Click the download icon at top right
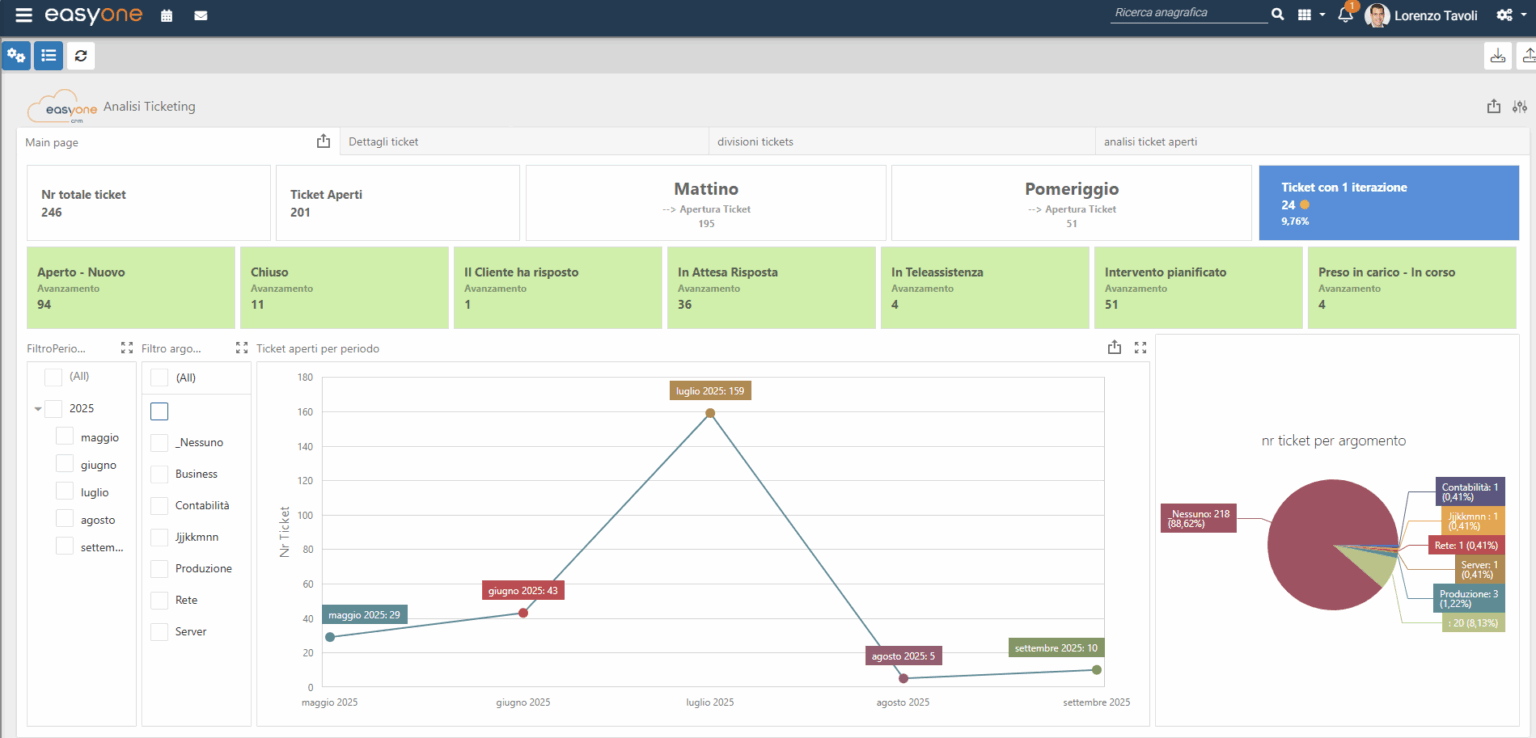Image resolution: width=1536 pixels, height=738 pixels. pos(1497,55)
